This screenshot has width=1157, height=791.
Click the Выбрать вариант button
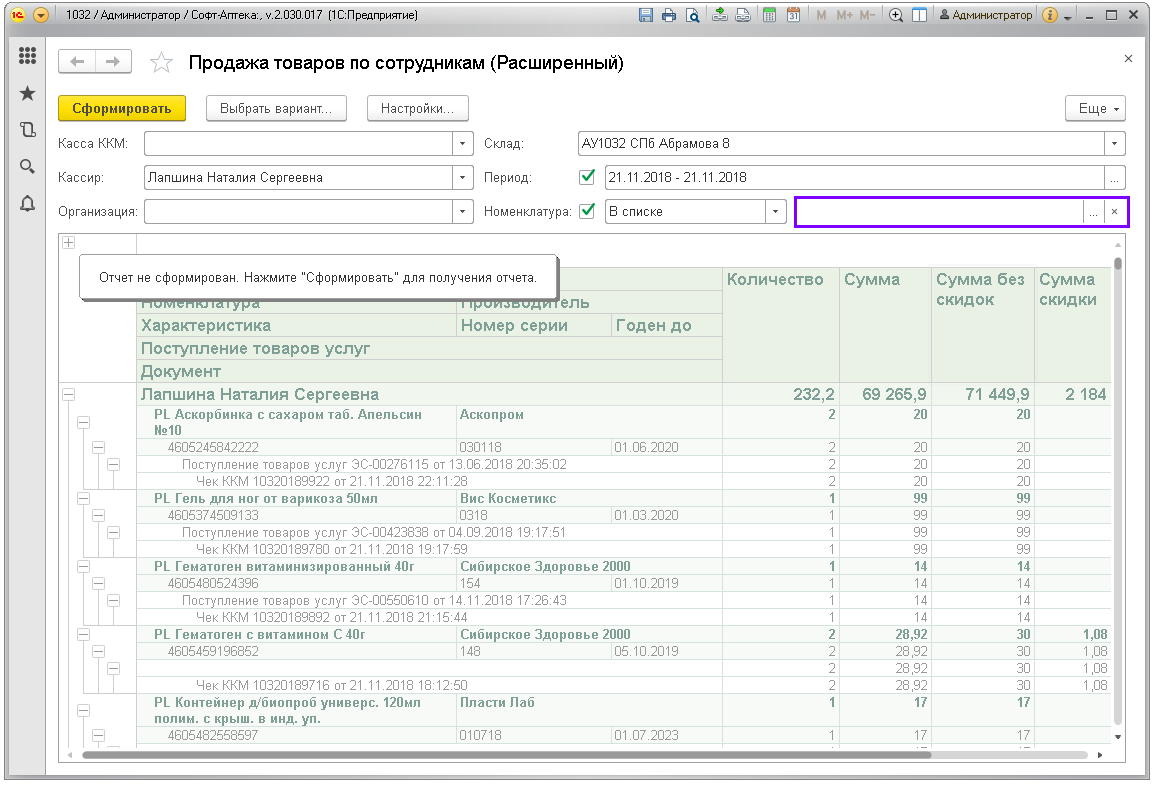[x=276, y=108]
